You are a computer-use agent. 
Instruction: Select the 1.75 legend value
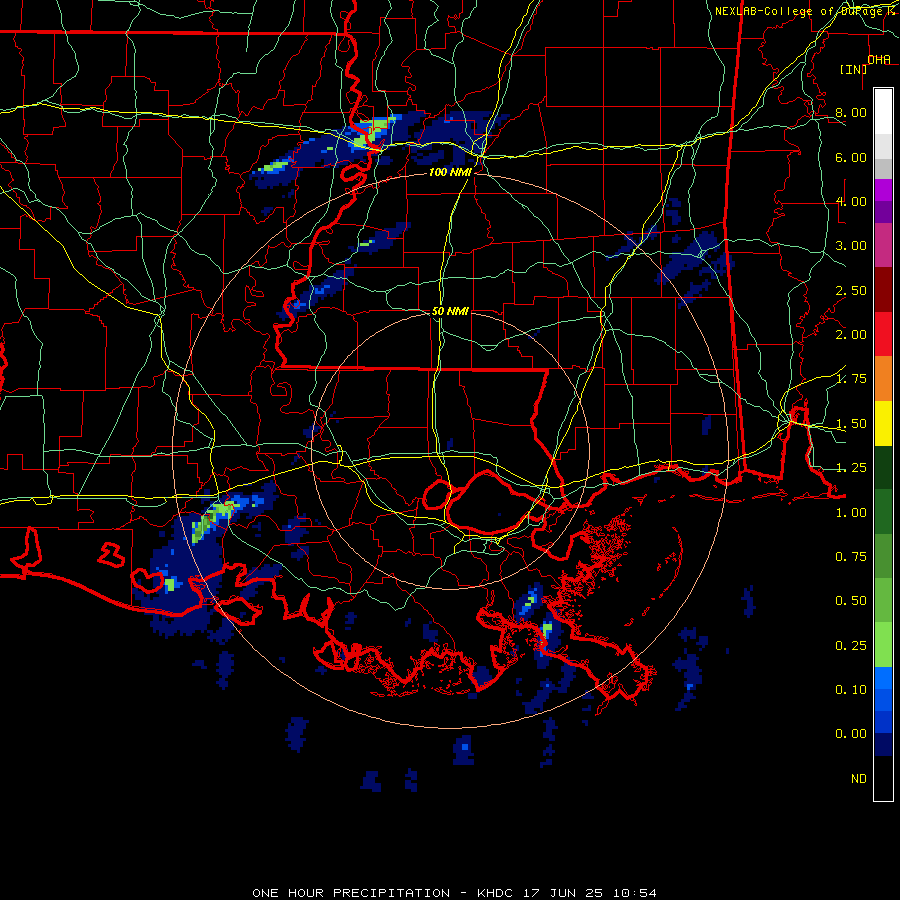(x=851, y=379)
